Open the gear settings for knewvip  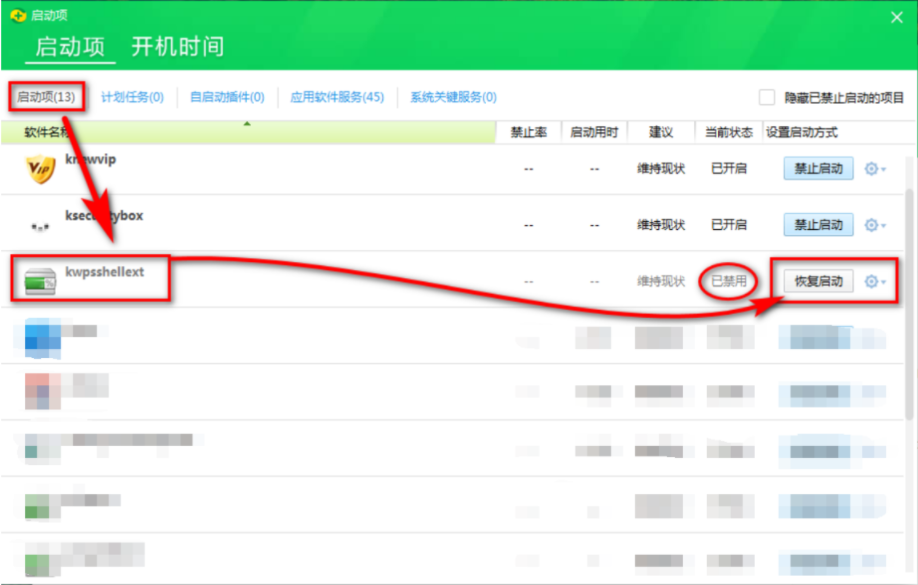(875, 169)
